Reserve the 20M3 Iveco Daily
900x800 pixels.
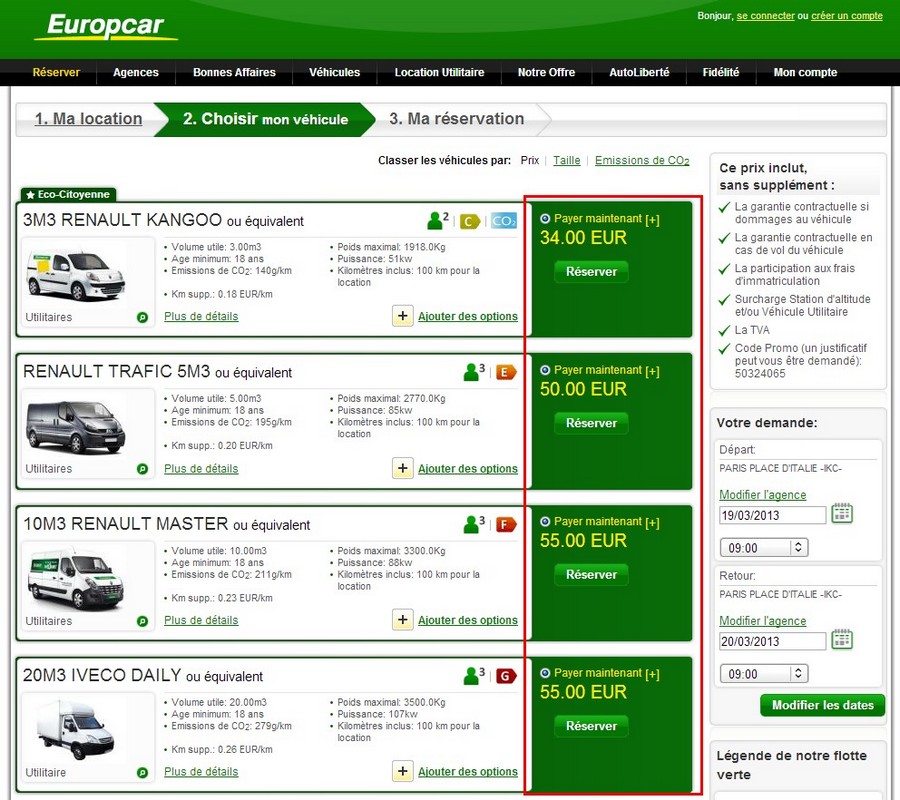(x=591, y=726)
